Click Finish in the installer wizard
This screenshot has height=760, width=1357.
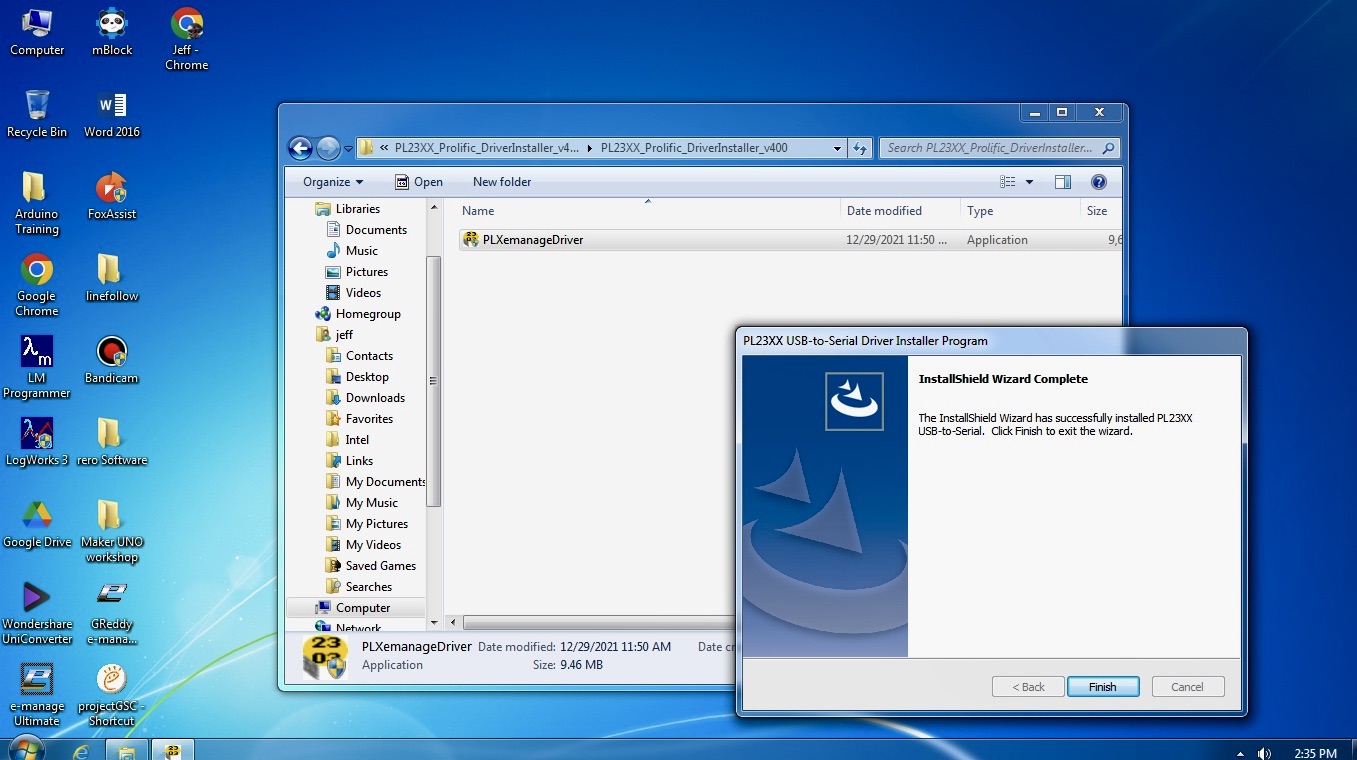pyautogui.click(x=1102, y=687)
